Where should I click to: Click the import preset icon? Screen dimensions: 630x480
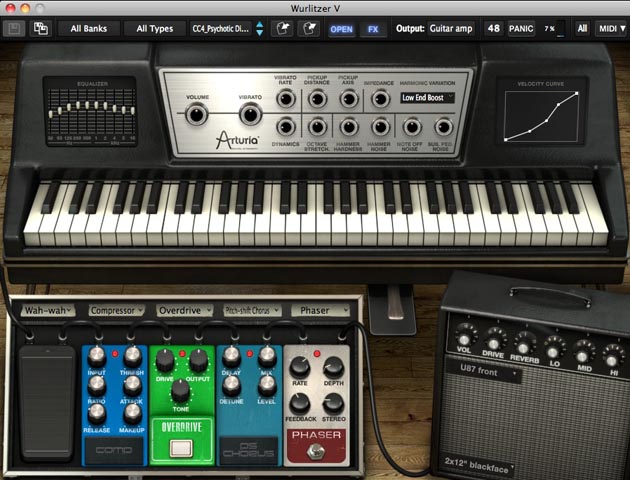coord(282,29)
